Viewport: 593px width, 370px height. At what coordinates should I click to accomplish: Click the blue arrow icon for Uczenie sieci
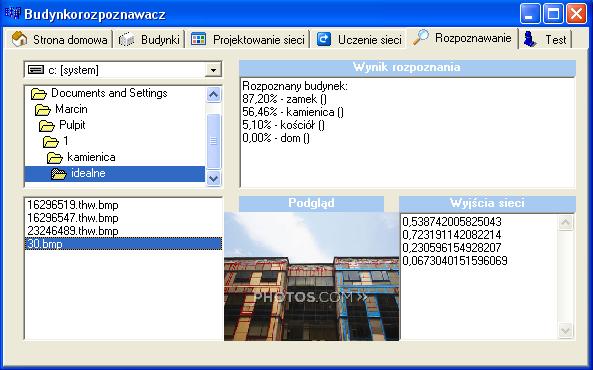(x=324, y=39)
